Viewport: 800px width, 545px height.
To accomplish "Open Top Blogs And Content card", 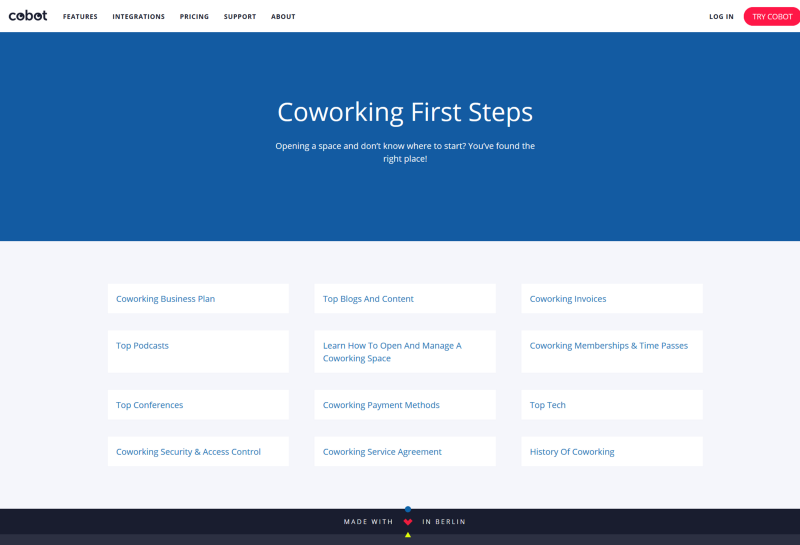I will [x=405, y=299].
